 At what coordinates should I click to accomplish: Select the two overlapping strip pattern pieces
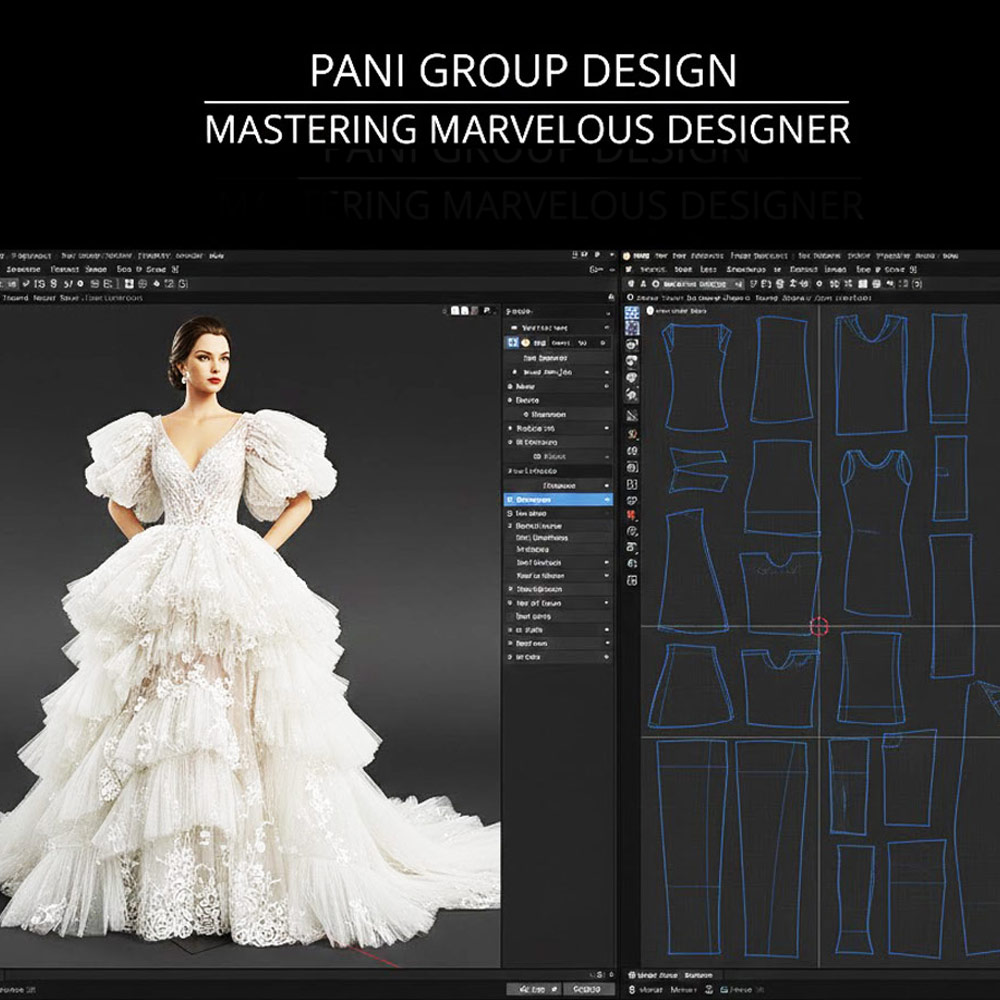(698, 469)
